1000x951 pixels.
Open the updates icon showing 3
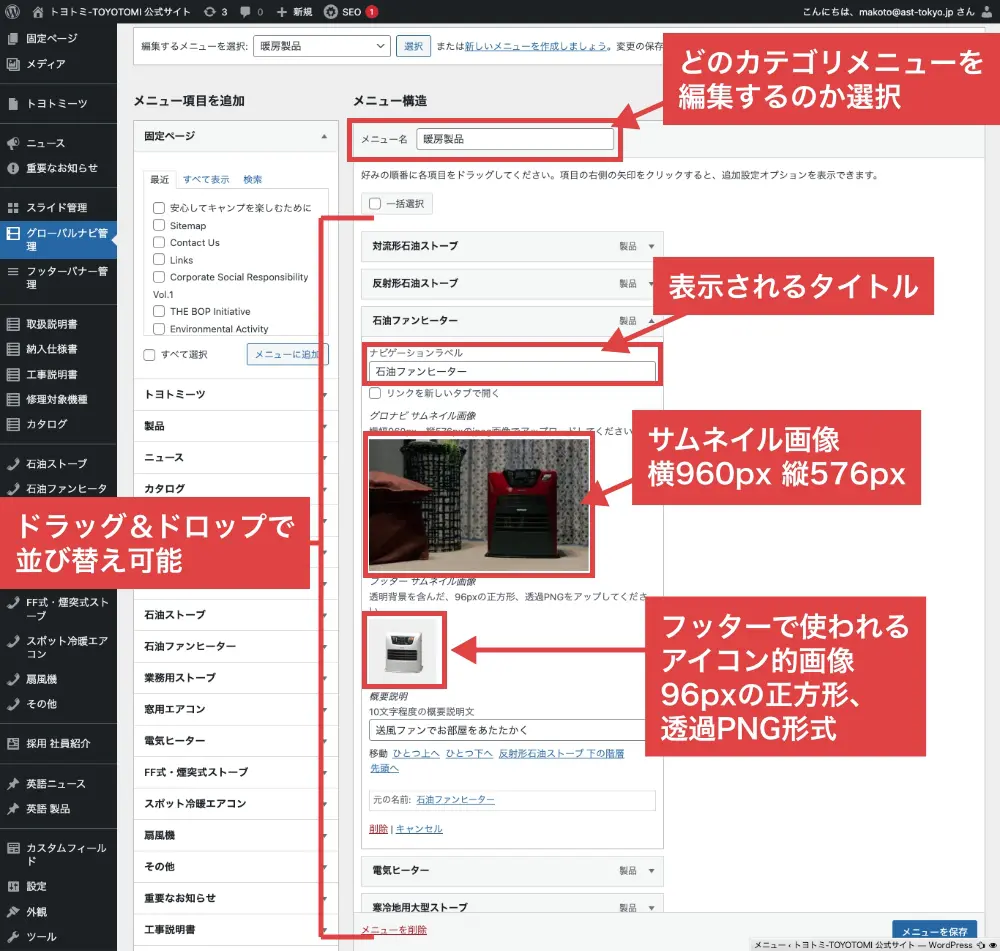pos(209,11)
